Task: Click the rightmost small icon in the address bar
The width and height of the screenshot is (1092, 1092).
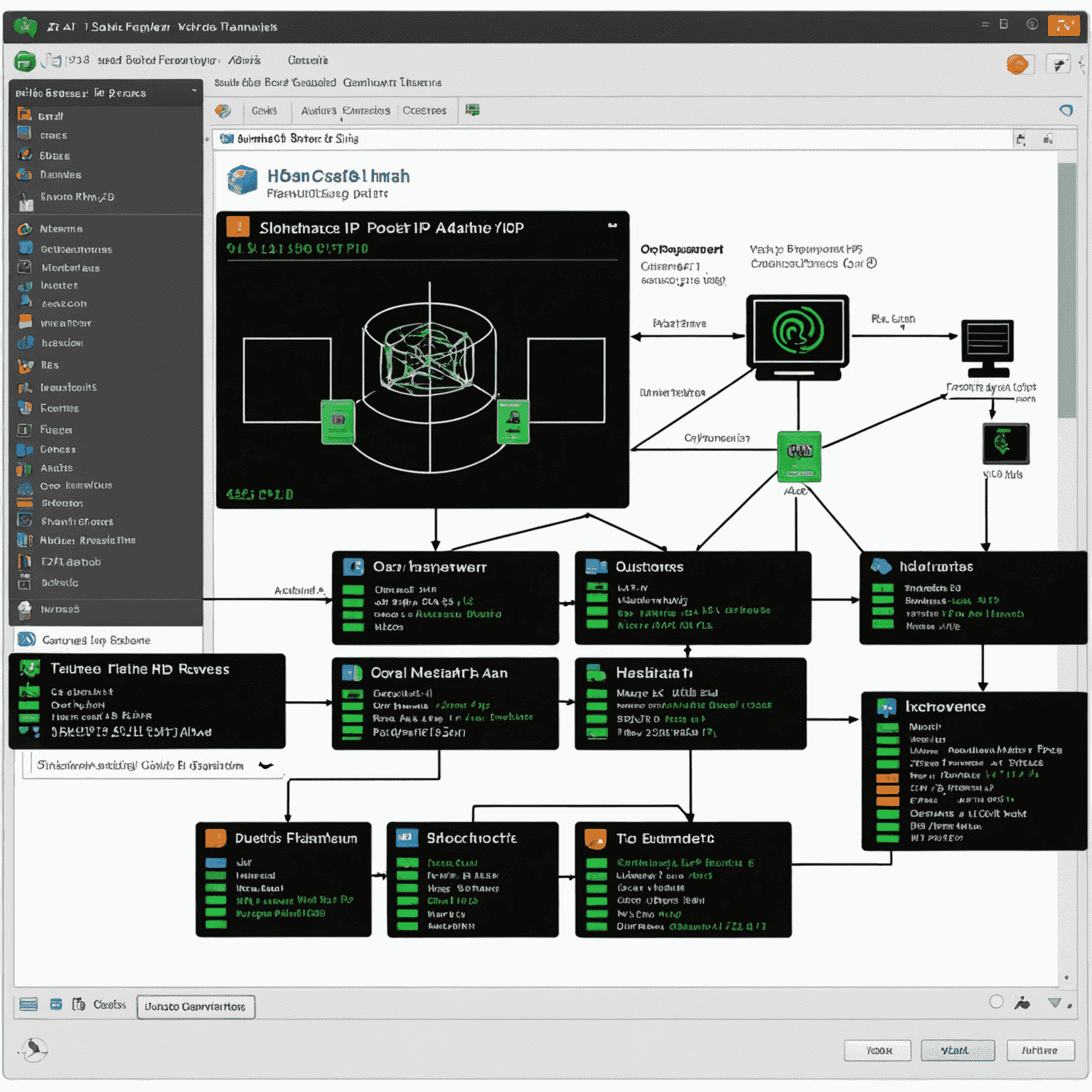Action: point(1048,139)
